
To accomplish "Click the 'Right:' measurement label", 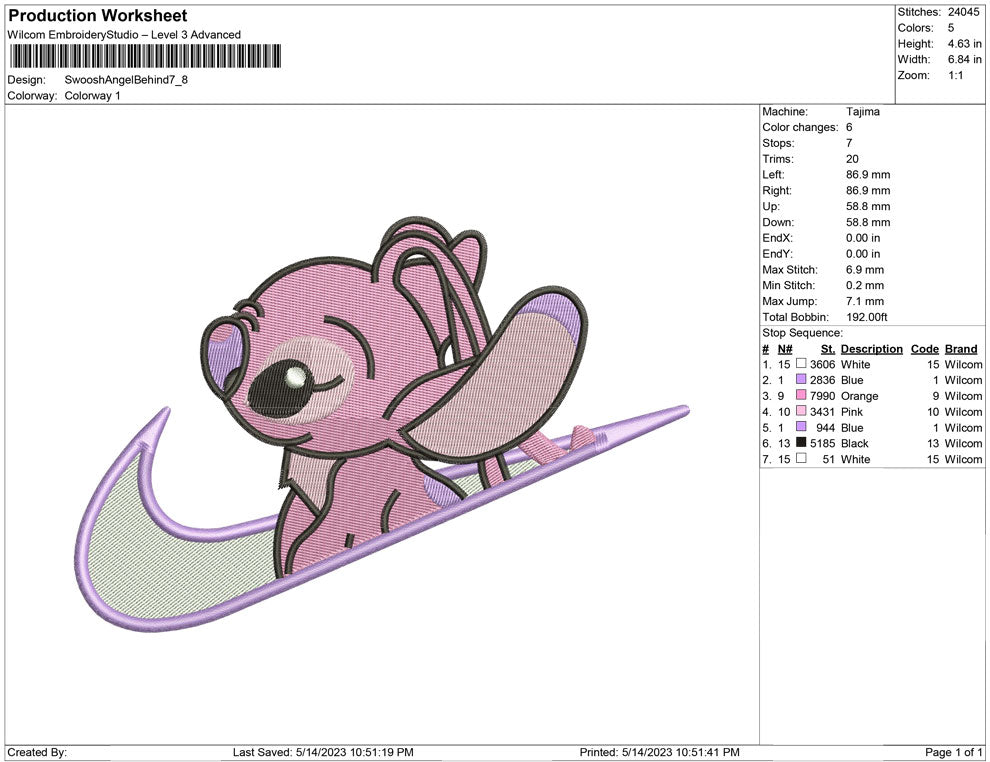I will (x=777, y=190).
